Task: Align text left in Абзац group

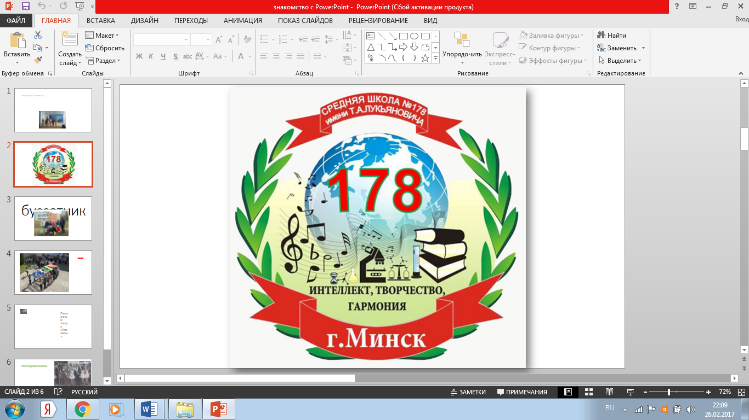Action: (264, 56)
